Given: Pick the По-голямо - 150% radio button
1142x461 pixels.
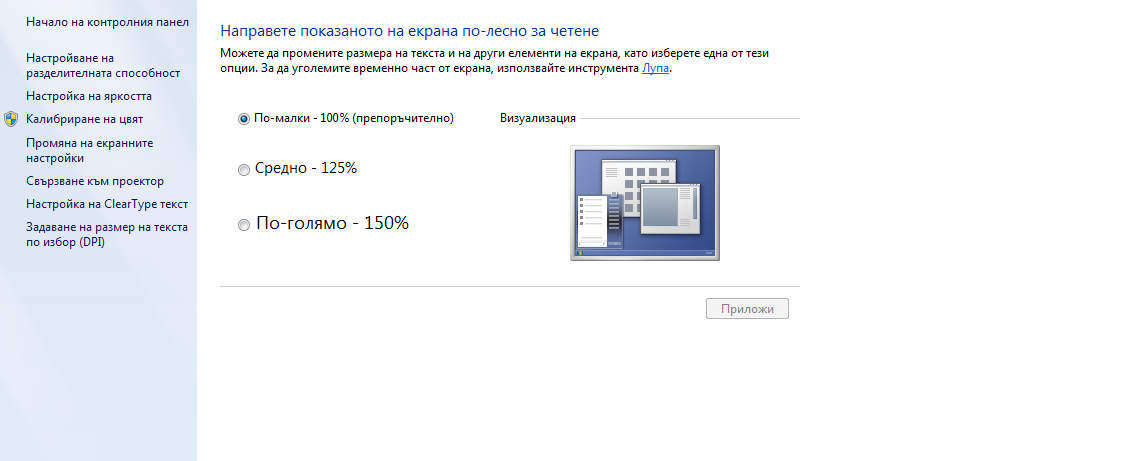Looking at the screenshot, I should (244, 226).
